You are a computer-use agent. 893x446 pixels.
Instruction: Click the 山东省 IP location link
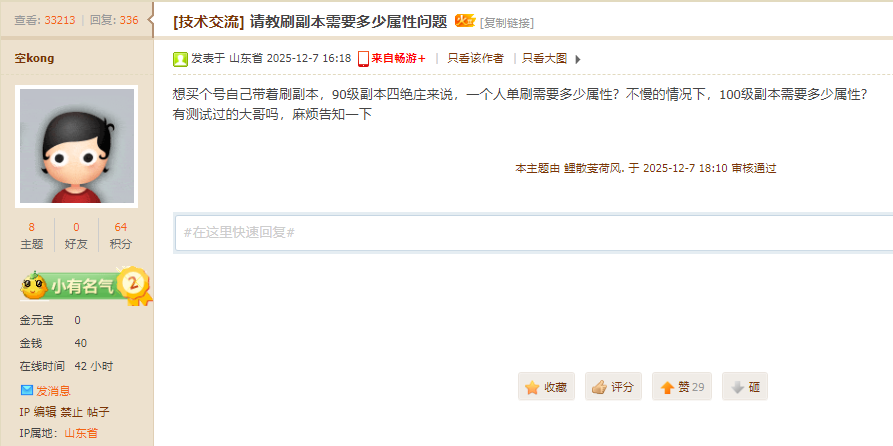coord(80,433)
